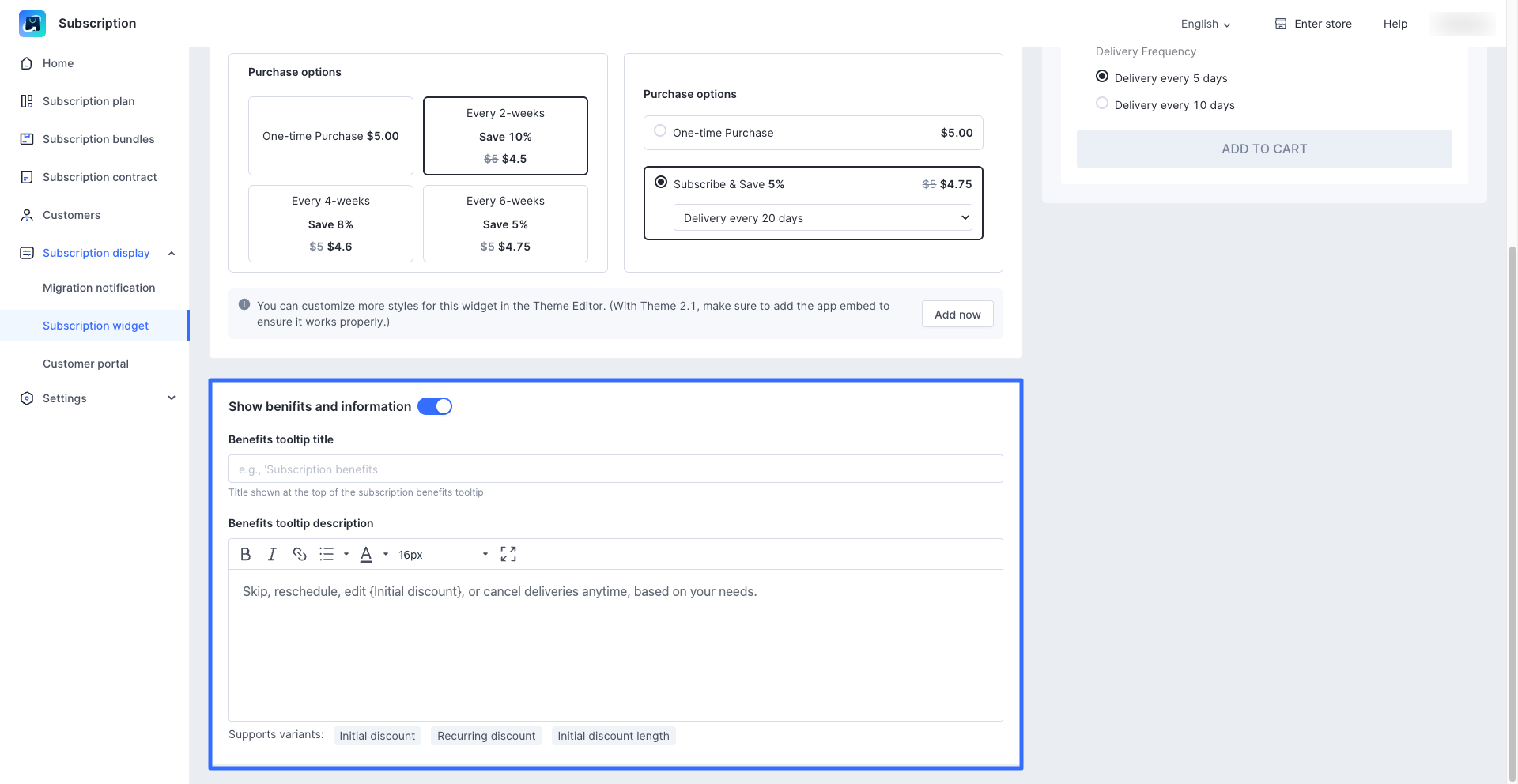
Task: Select One-time Purchase radio button
Action: (660, 131)
